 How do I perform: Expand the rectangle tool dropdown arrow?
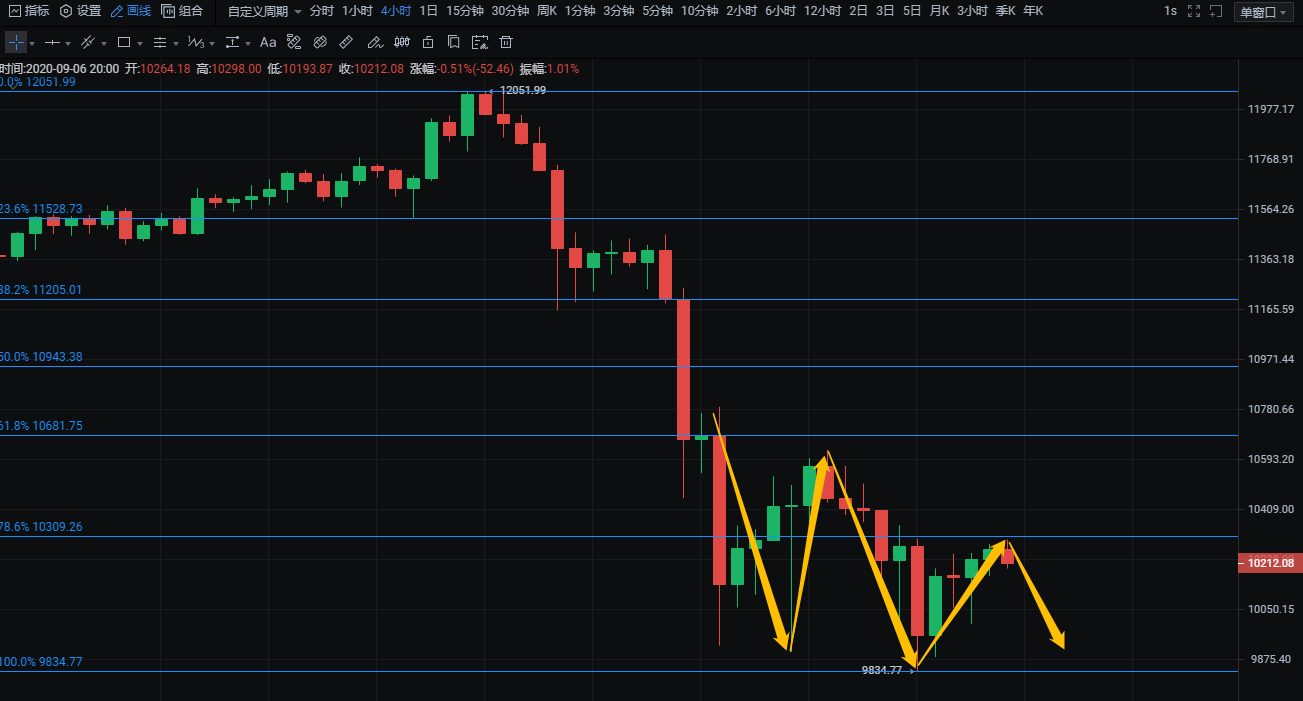coord(139,44)
